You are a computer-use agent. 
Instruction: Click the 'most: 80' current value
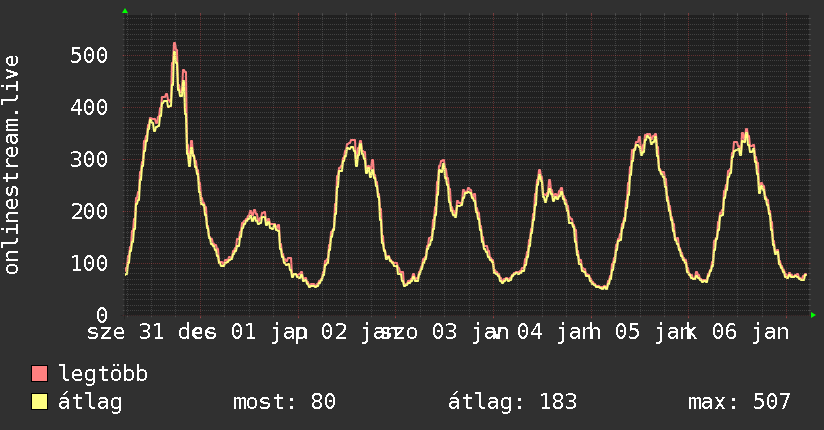tap(284, 402)
